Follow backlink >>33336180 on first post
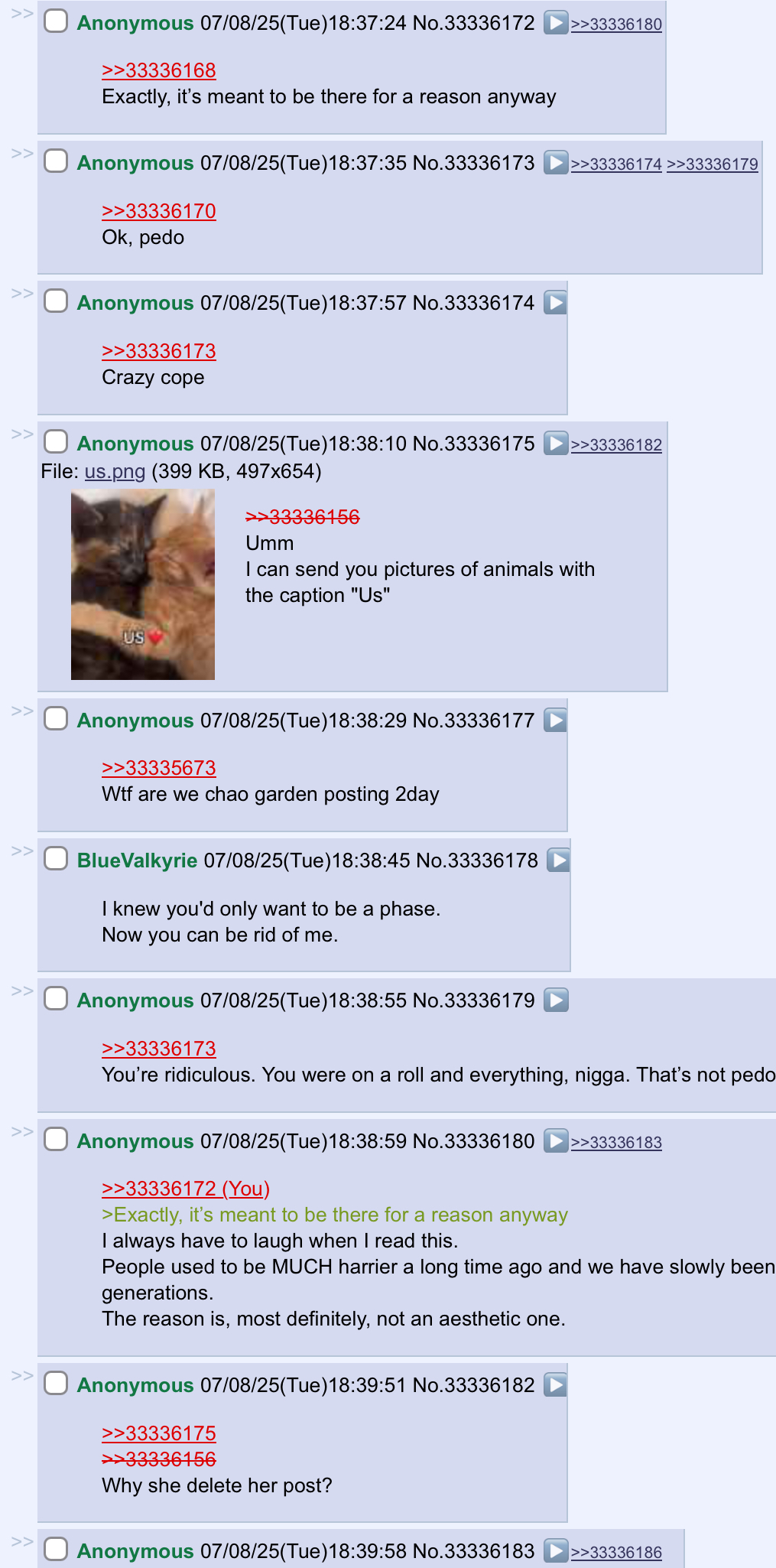Image resolution: width=776 pixels, height=1568 pixels. [x=616, y=24]
